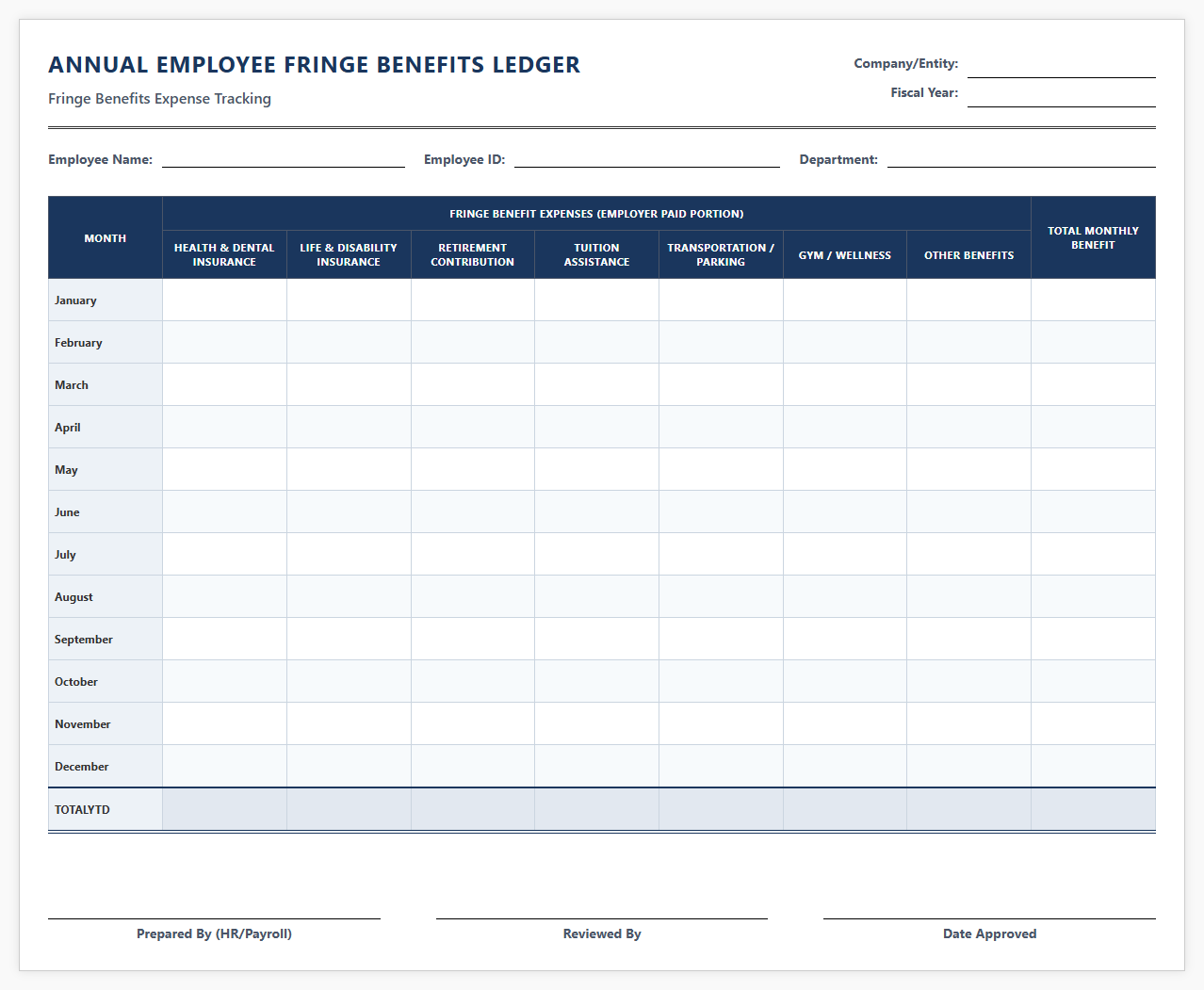The height and width of the screenshot is (990, 1204).
Task: Click the 'Employee Name:' label
Action: pyautogui.click(x=100, y=159)
